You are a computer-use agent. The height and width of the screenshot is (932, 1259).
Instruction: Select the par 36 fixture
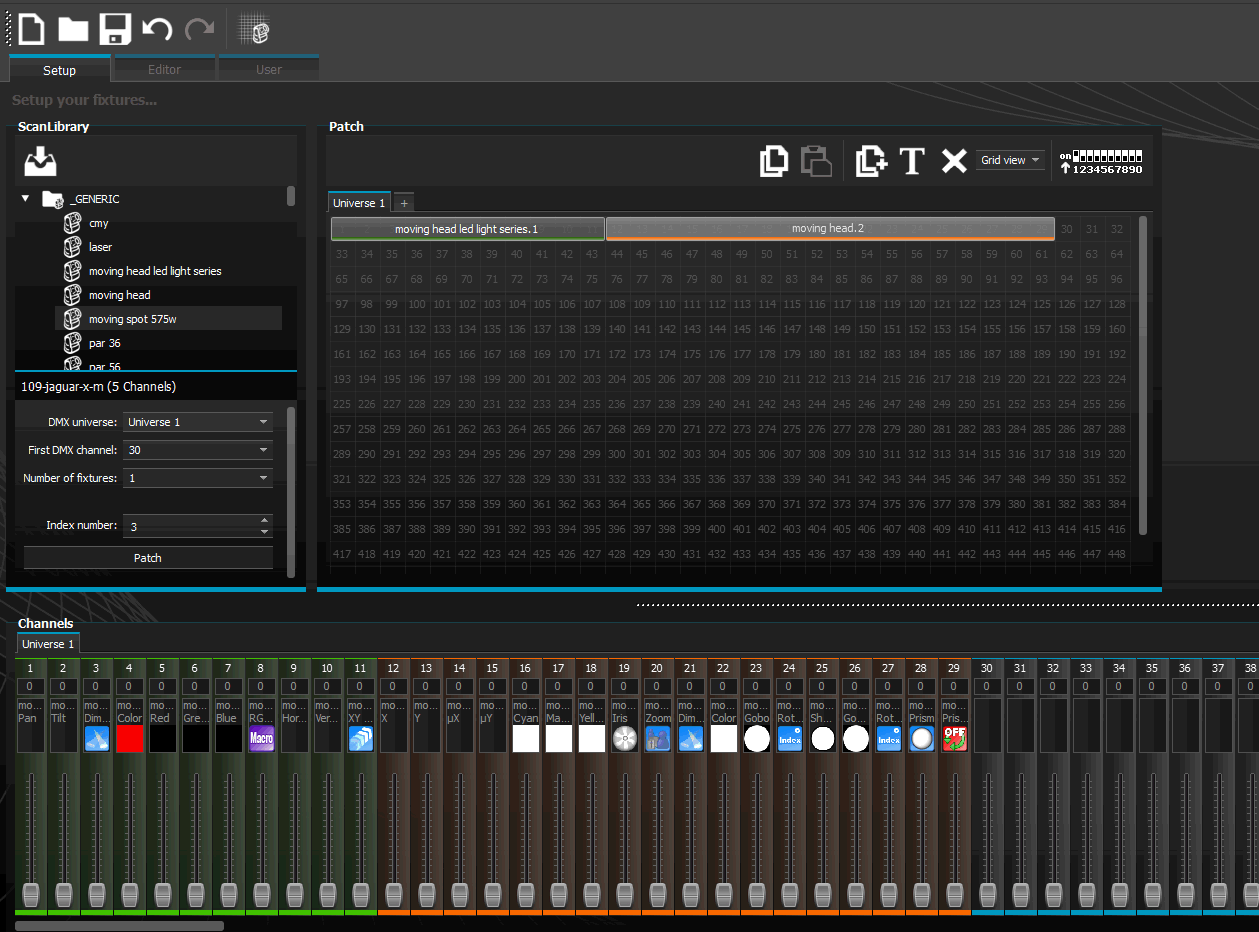pyautogui.click(x=105, y=343)
